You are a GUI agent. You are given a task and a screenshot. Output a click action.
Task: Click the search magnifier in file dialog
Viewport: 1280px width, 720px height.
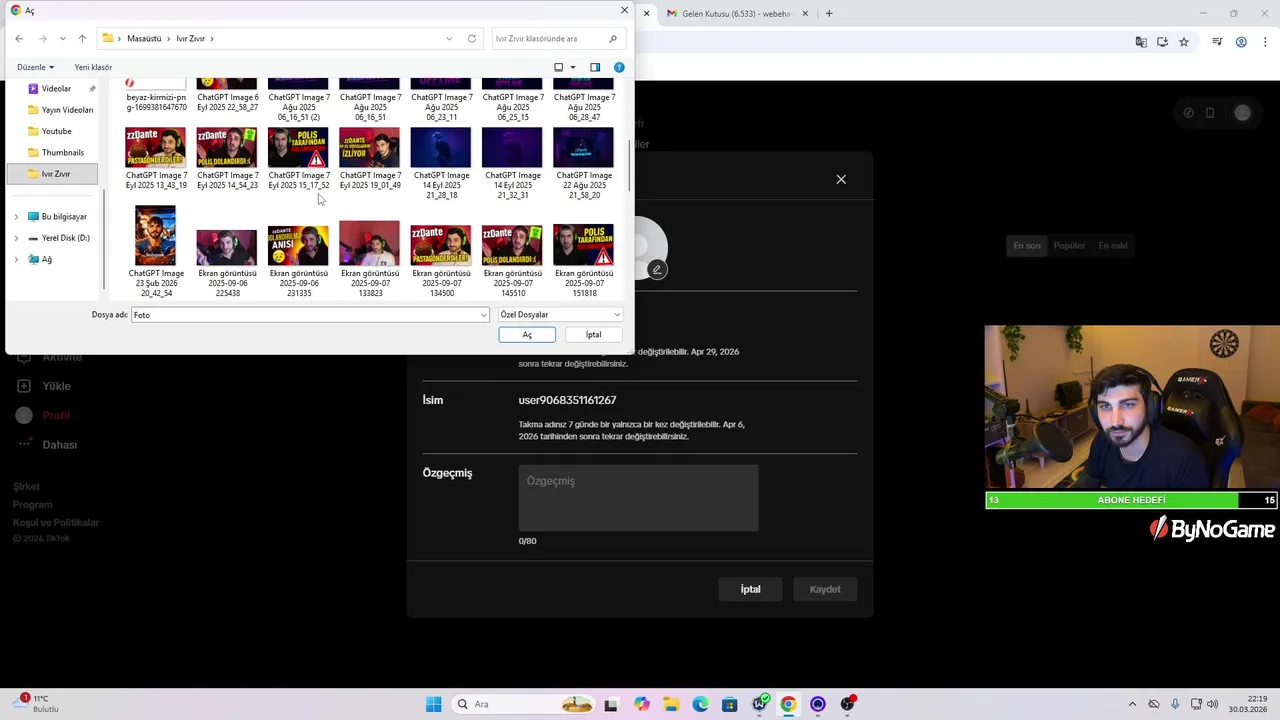(x=613, y=39)
